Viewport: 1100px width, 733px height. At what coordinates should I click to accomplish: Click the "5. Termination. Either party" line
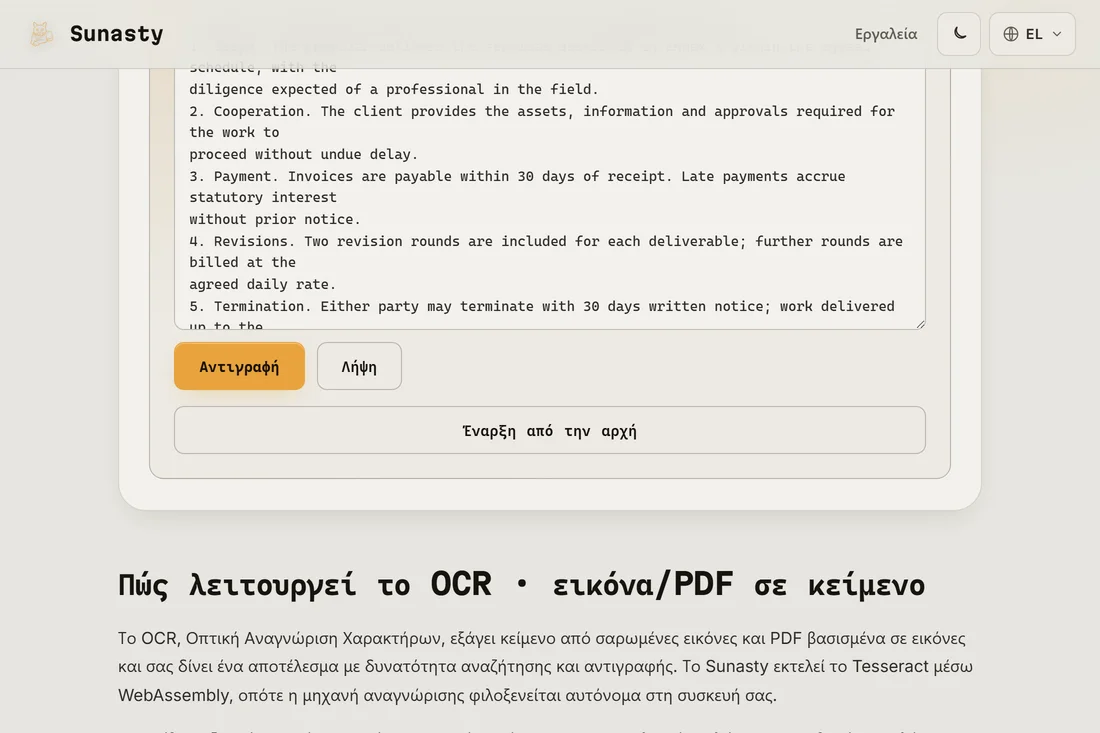tap(542, 306)
